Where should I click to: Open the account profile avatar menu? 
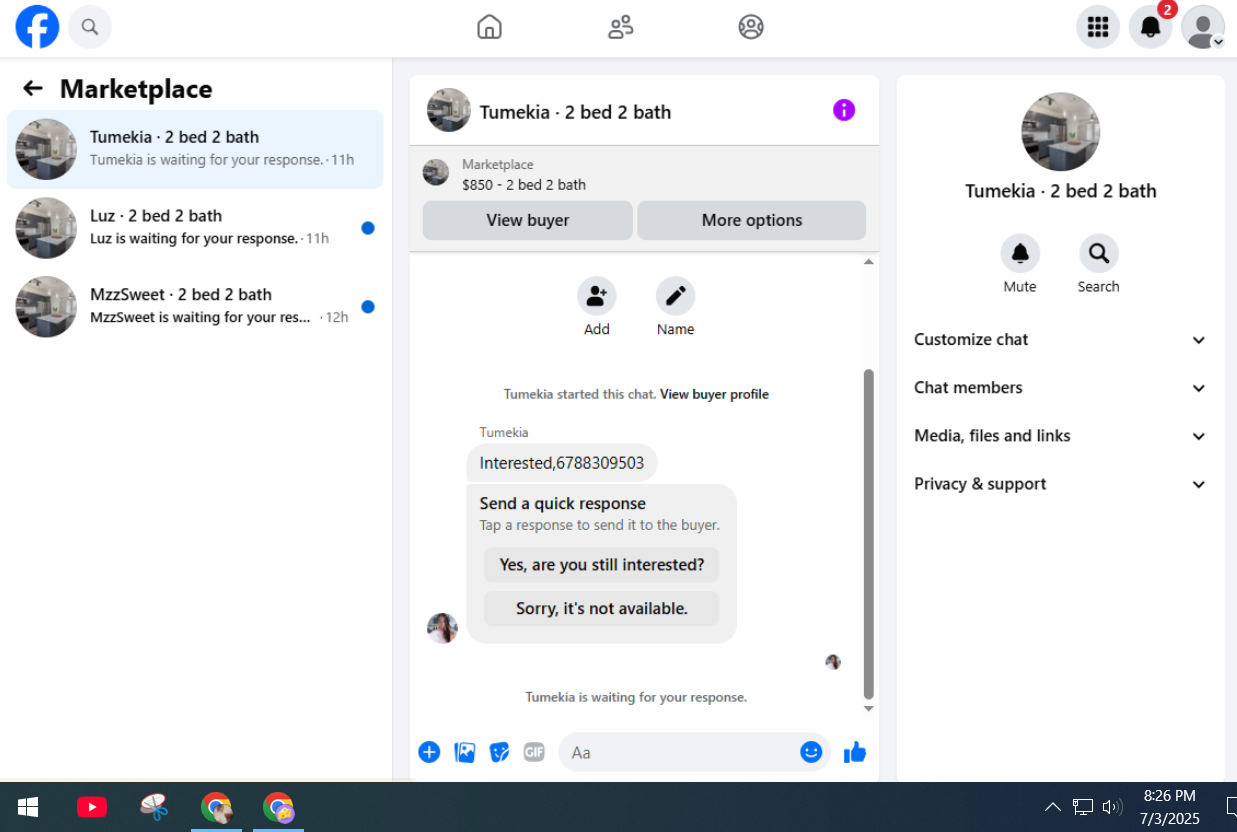click(x=1203, y=27)
